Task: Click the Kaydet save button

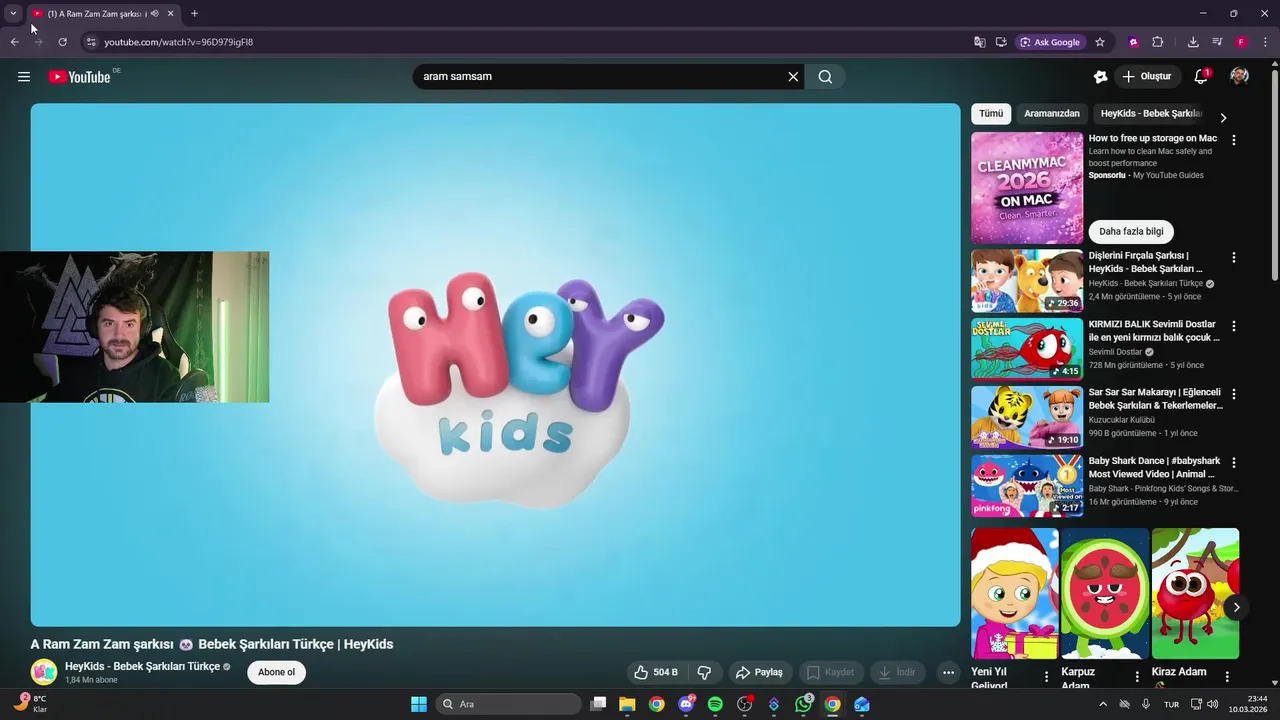Action: [x=831, y=672]
